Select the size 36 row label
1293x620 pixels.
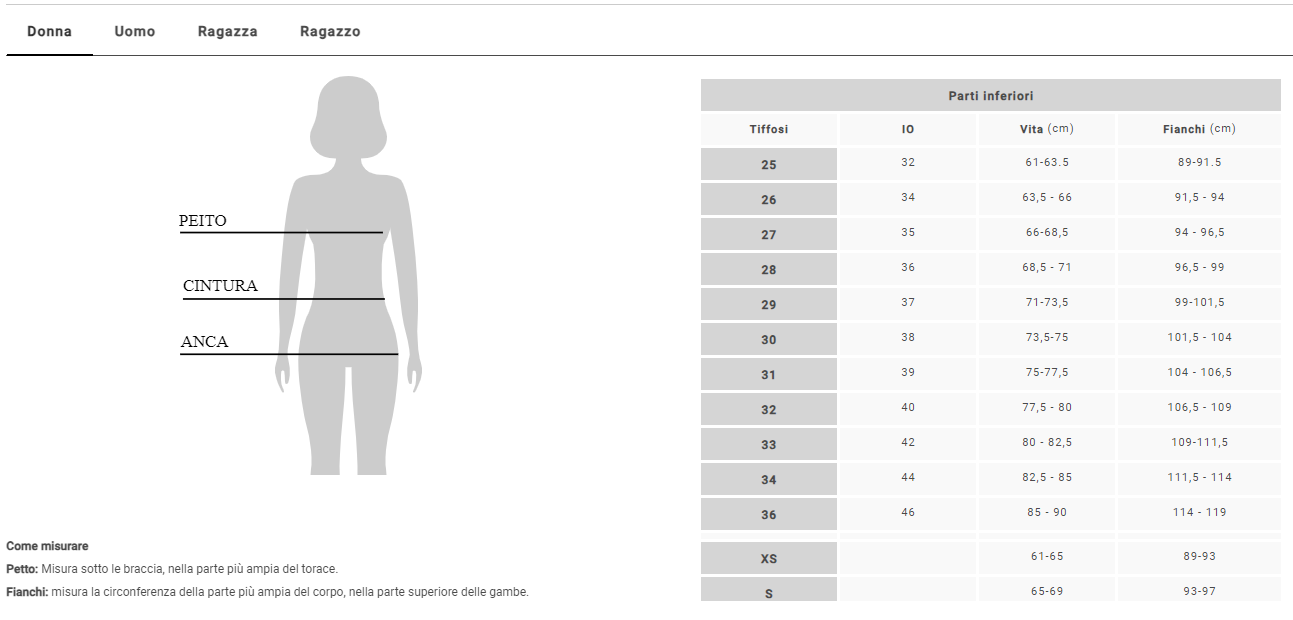tap(769, 515)
